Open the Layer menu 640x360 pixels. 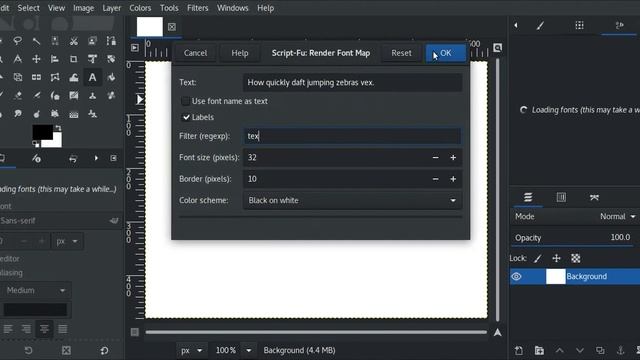pyautogui.click(x=111, y=8)
